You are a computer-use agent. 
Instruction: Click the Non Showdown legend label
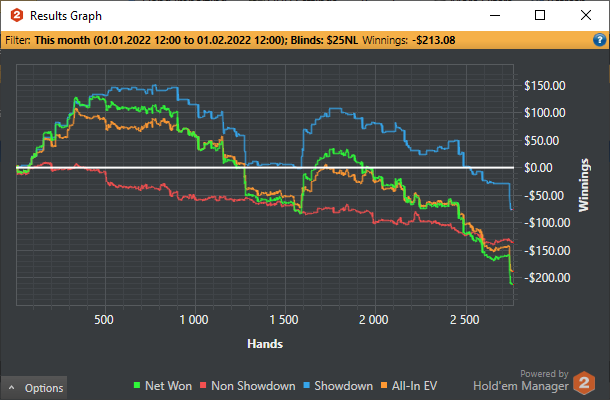pyautogui.click(x=253, y=386)
